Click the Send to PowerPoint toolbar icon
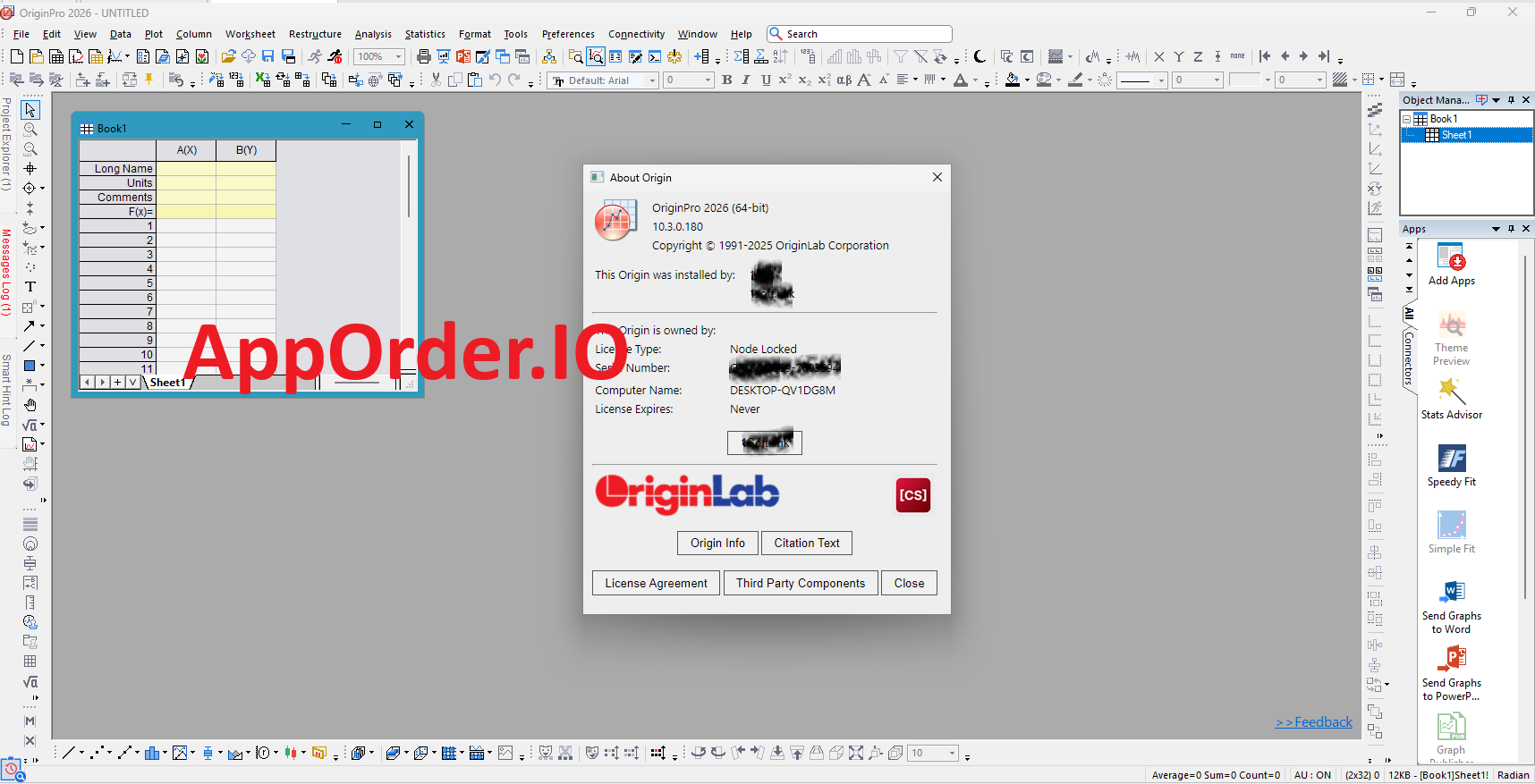This screenshot has height=784, width=1535. click(463, 56)
